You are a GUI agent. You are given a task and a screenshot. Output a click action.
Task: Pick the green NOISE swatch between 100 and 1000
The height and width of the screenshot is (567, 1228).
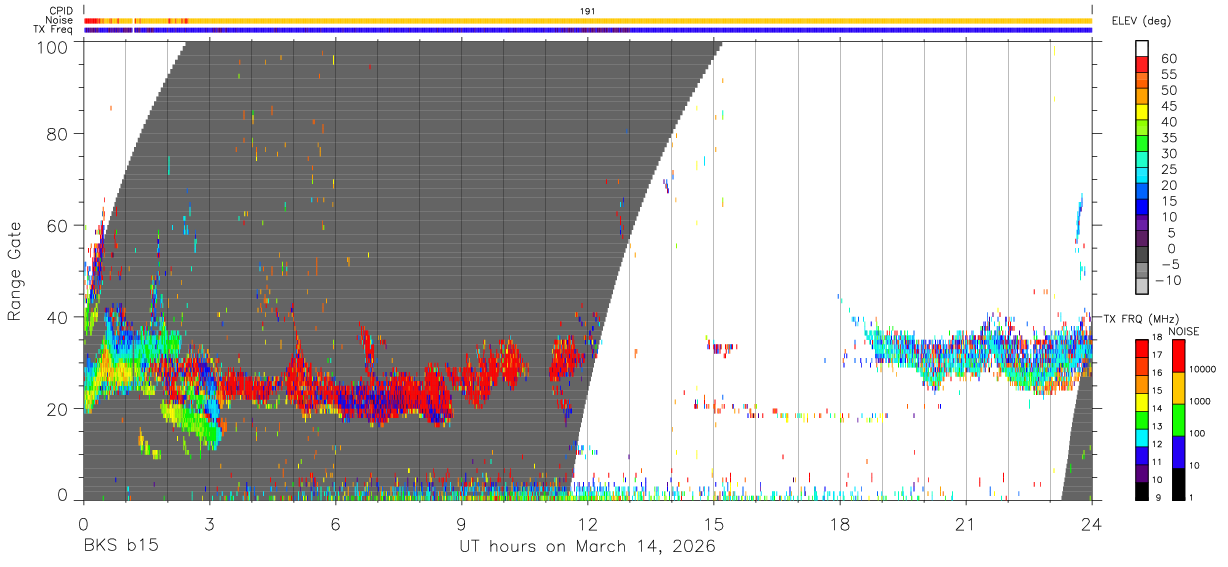coord(1177,420)
